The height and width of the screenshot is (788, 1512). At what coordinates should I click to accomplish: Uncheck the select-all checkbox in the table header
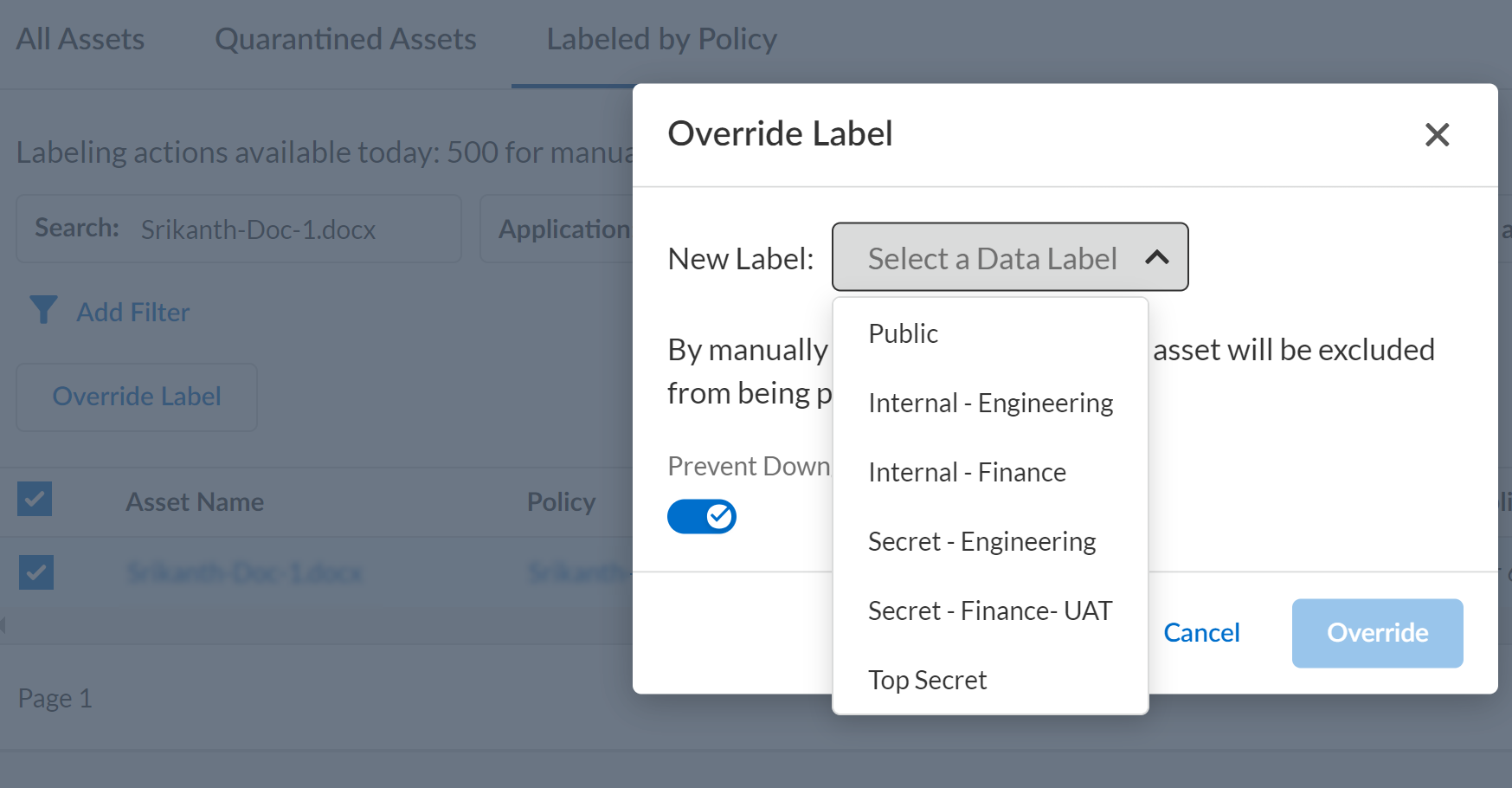(35, 499)
